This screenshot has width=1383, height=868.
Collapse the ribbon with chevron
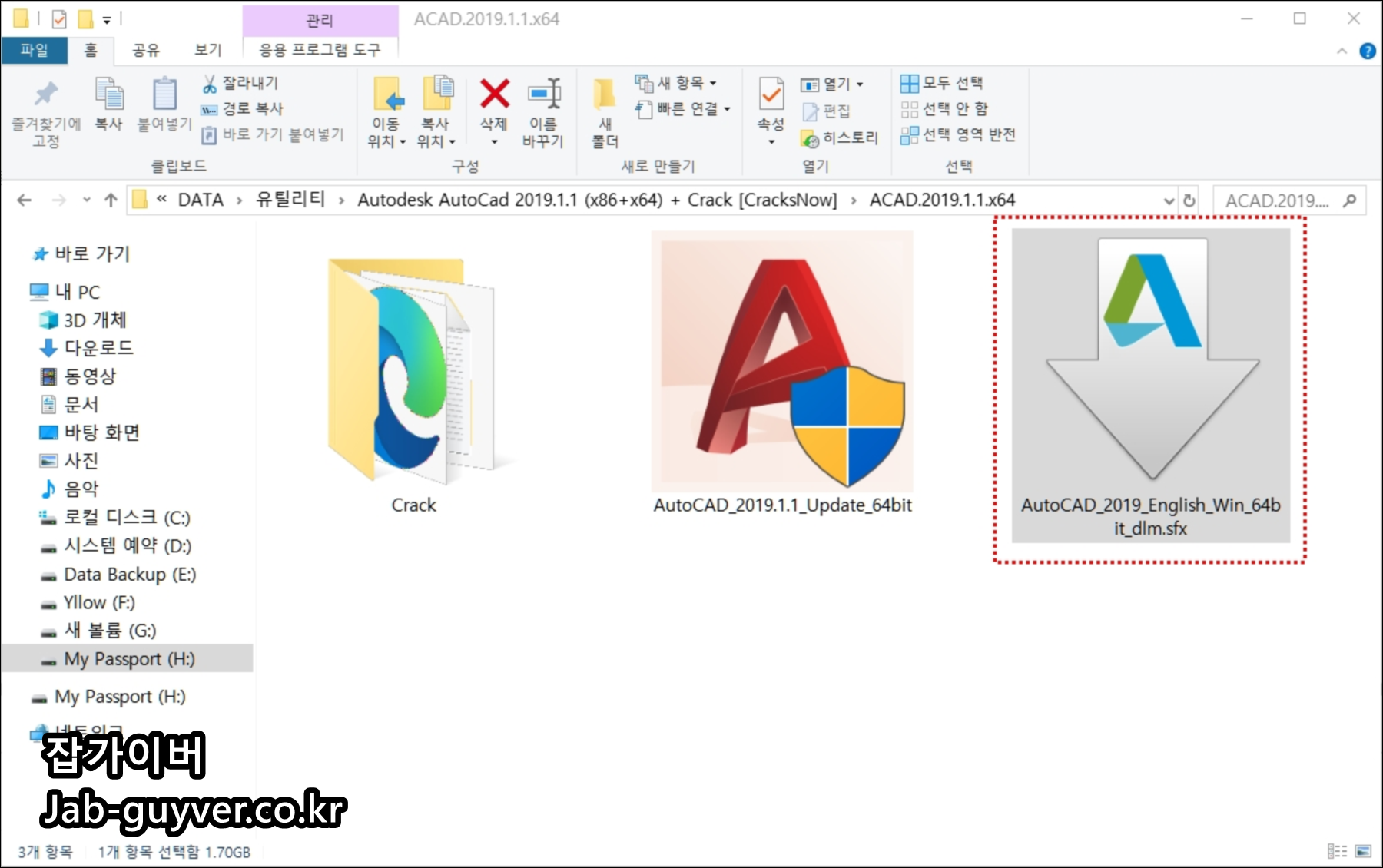[x=1342, y=51]
